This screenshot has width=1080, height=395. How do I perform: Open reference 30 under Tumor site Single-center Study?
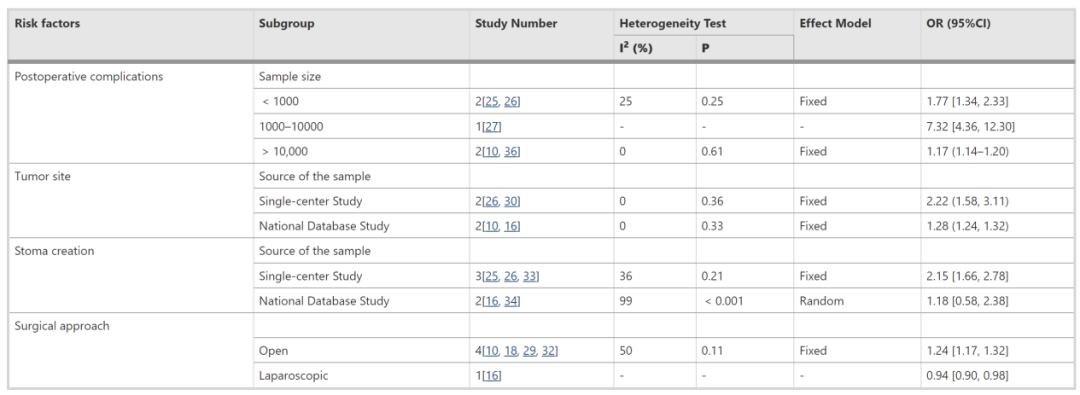click(x=510, y=201)
